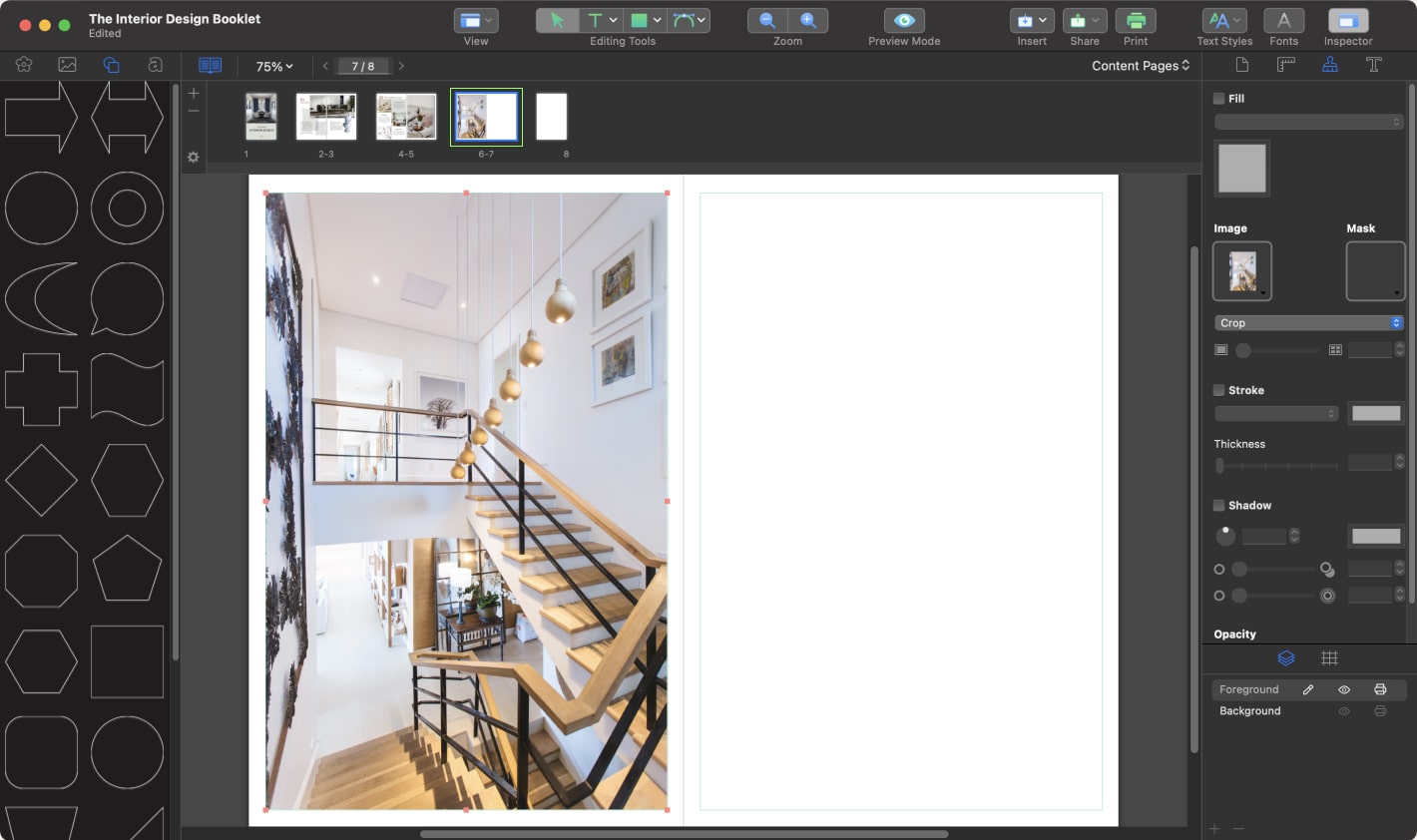Select the Text tool in Editing Tools
The width and height of the screenshot is (1417, 840).
tap(596, 20)
